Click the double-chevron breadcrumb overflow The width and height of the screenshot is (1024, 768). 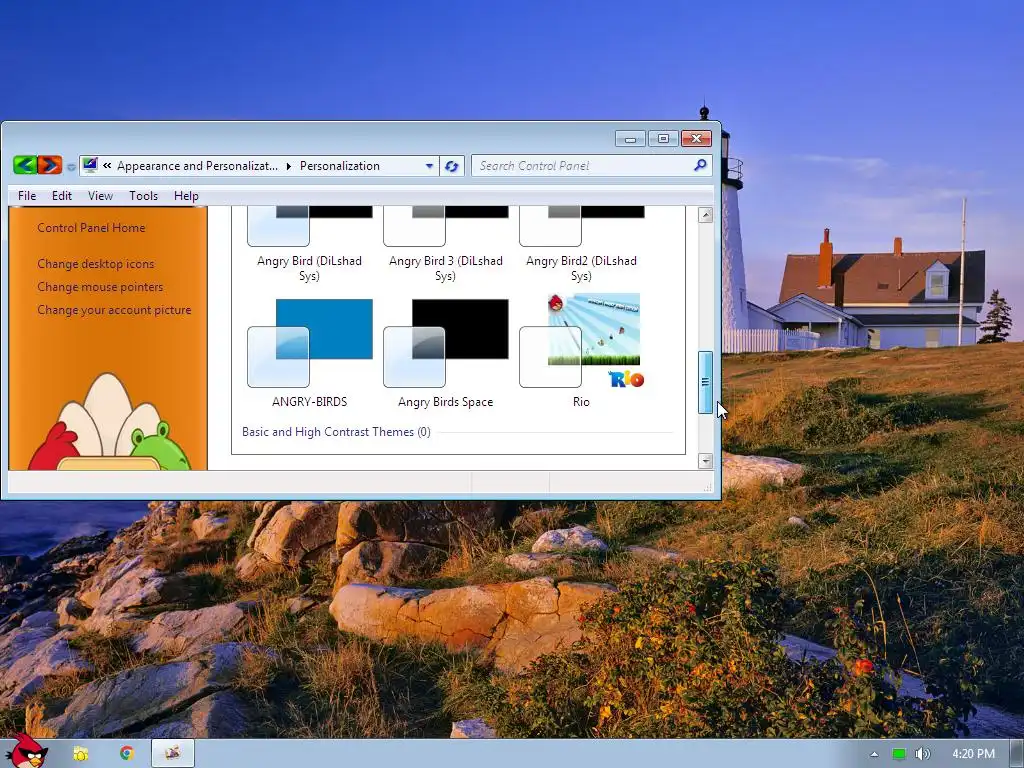coord(107,166)
